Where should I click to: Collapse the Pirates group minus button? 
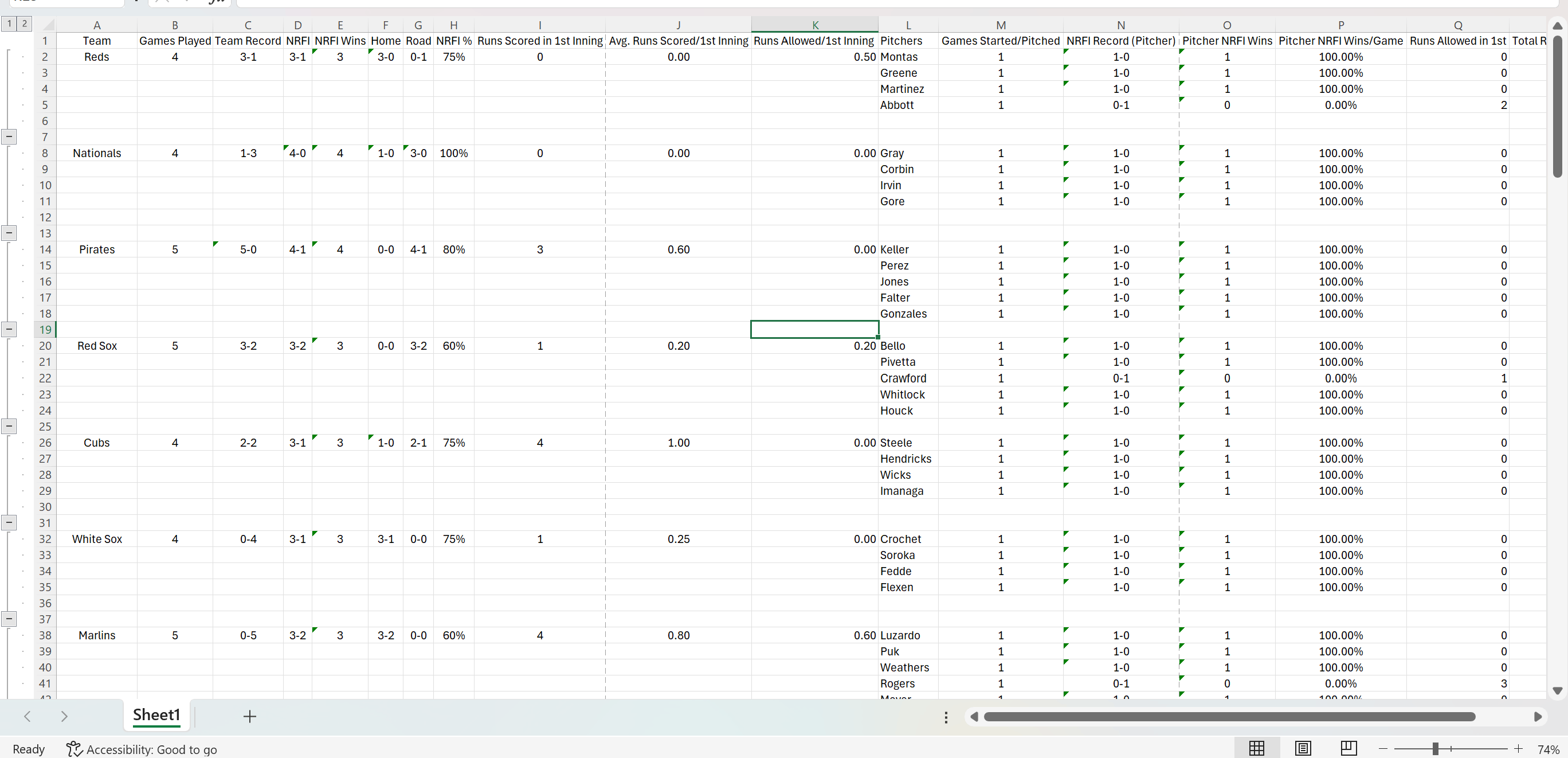click(x=9, y=329)
